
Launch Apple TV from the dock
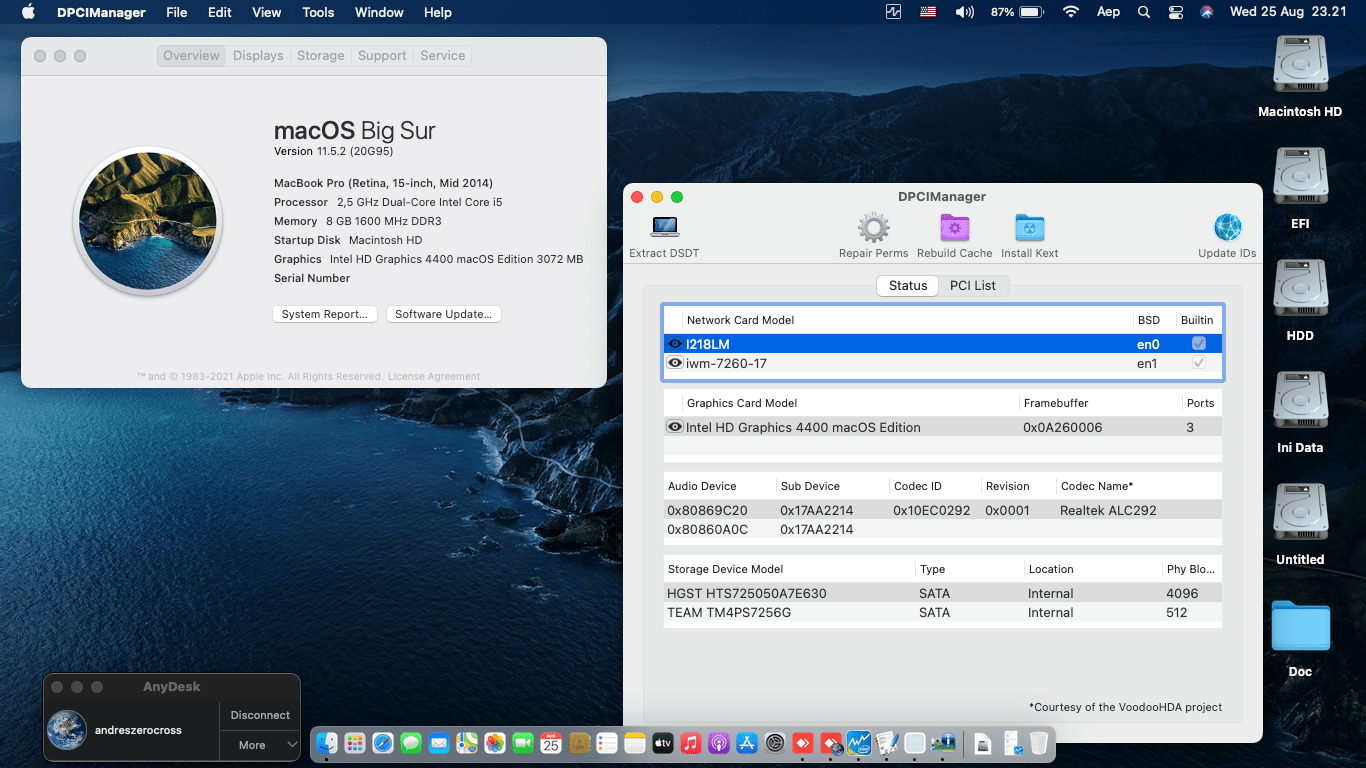663,743
